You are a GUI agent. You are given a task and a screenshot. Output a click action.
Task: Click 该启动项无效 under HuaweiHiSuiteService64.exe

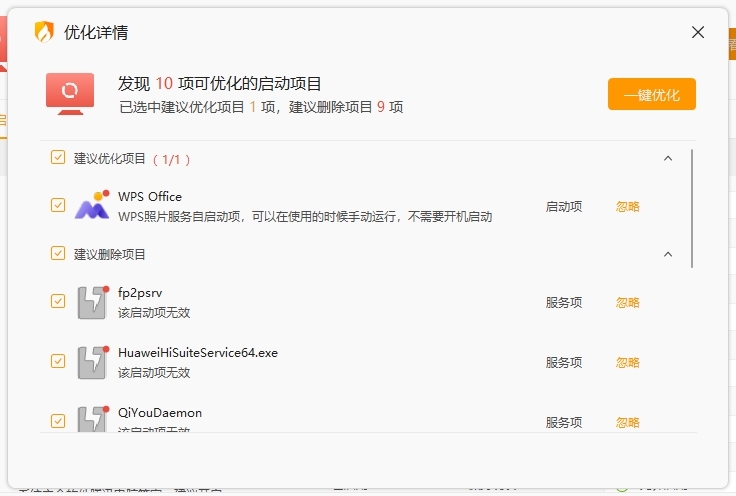pyautogui.click(x=154, y=373)
